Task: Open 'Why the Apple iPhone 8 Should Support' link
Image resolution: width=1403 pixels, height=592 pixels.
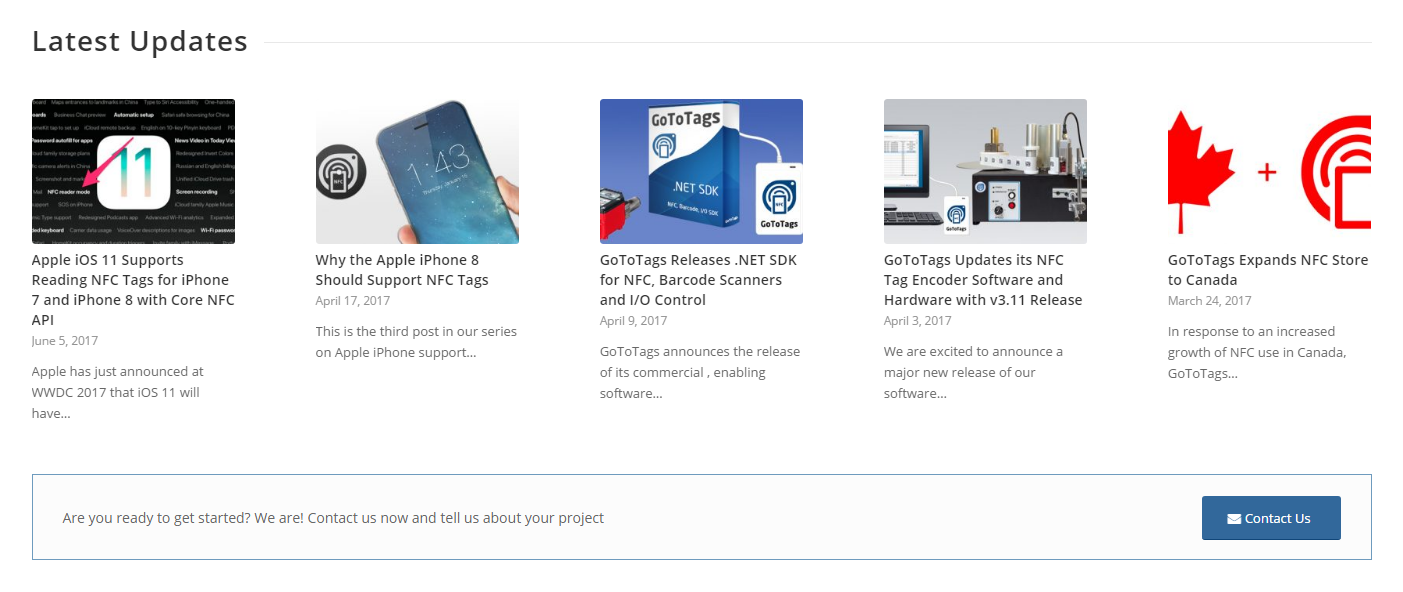Action: tap(402, 270)
